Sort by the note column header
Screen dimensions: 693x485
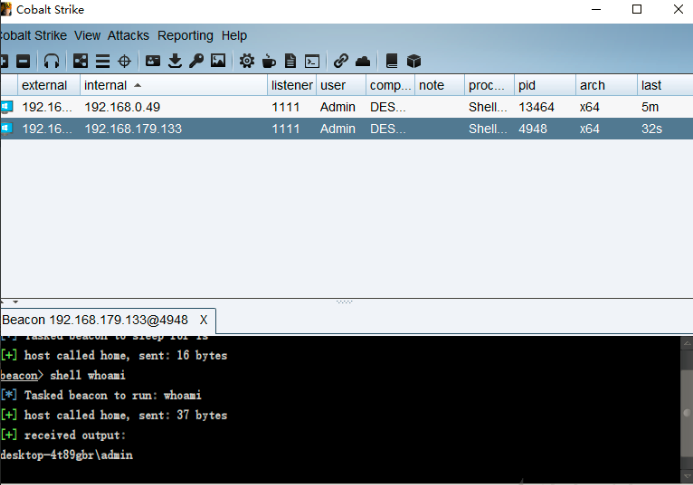[x=439, y=85]
